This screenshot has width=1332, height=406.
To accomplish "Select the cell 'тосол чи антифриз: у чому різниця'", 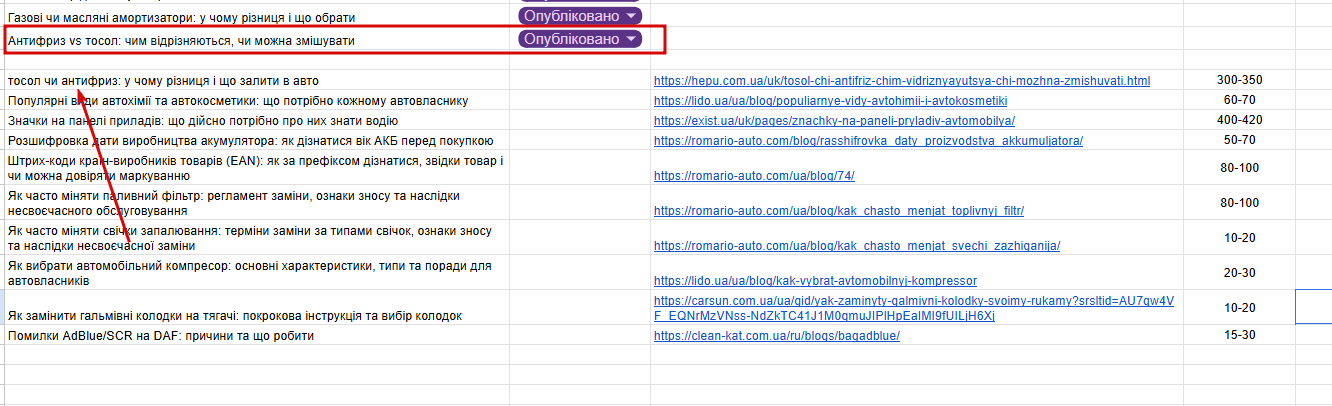I will tap(257, 80).
